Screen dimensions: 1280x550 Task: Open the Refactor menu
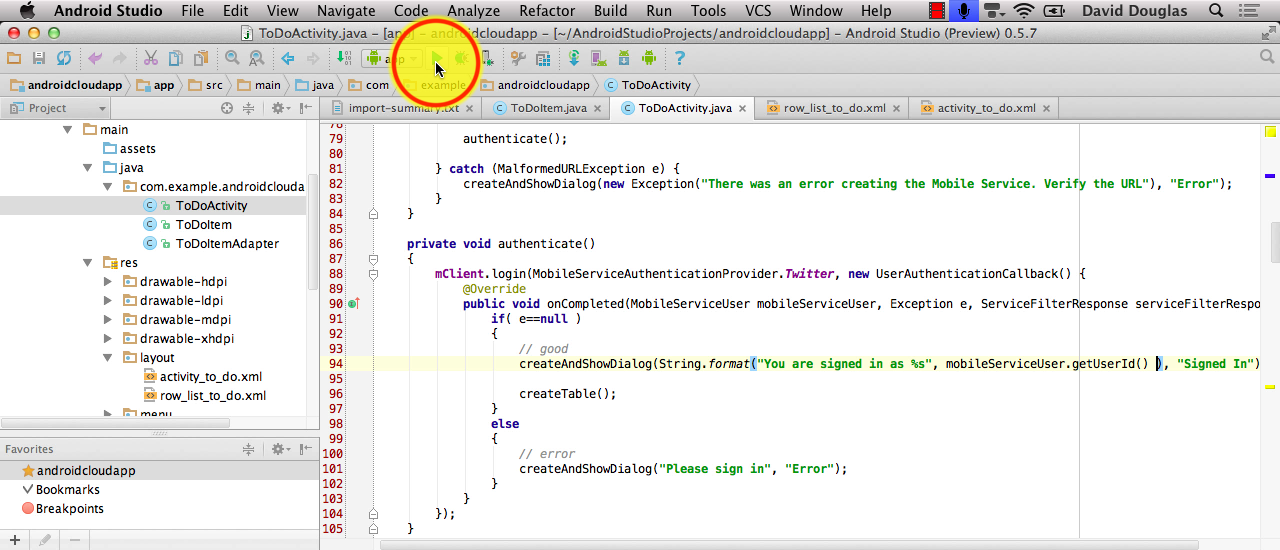point(546,11)
